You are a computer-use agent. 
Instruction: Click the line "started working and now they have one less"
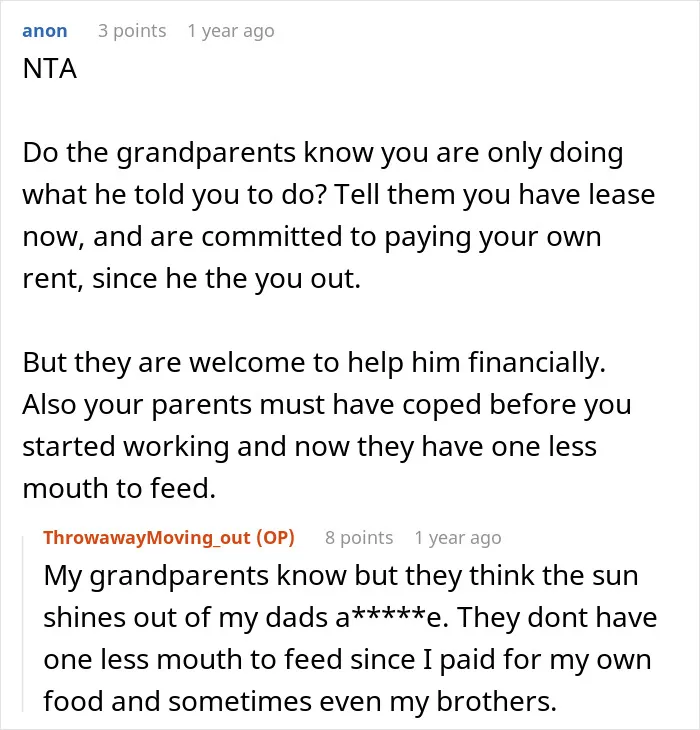pos(310,446)
